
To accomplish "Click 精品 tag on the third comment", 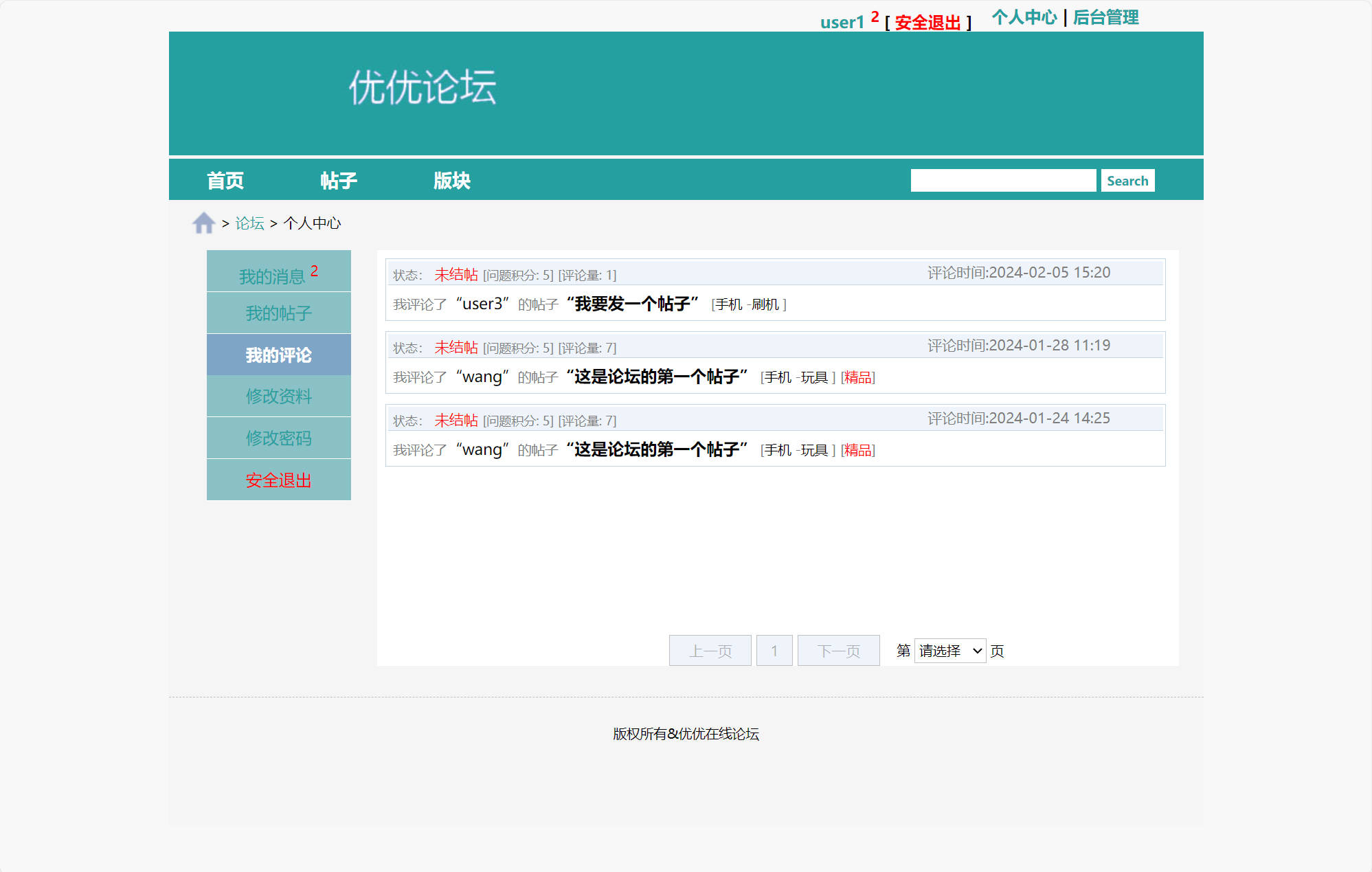I will tap(857, 450).
